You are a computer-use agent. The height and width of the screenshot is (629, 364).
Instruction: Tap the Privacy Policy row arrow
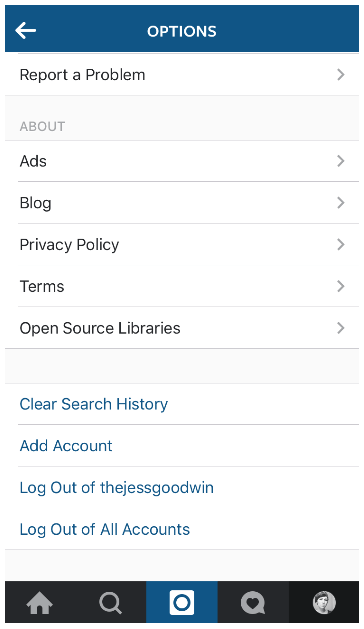(x=341, y=244)
